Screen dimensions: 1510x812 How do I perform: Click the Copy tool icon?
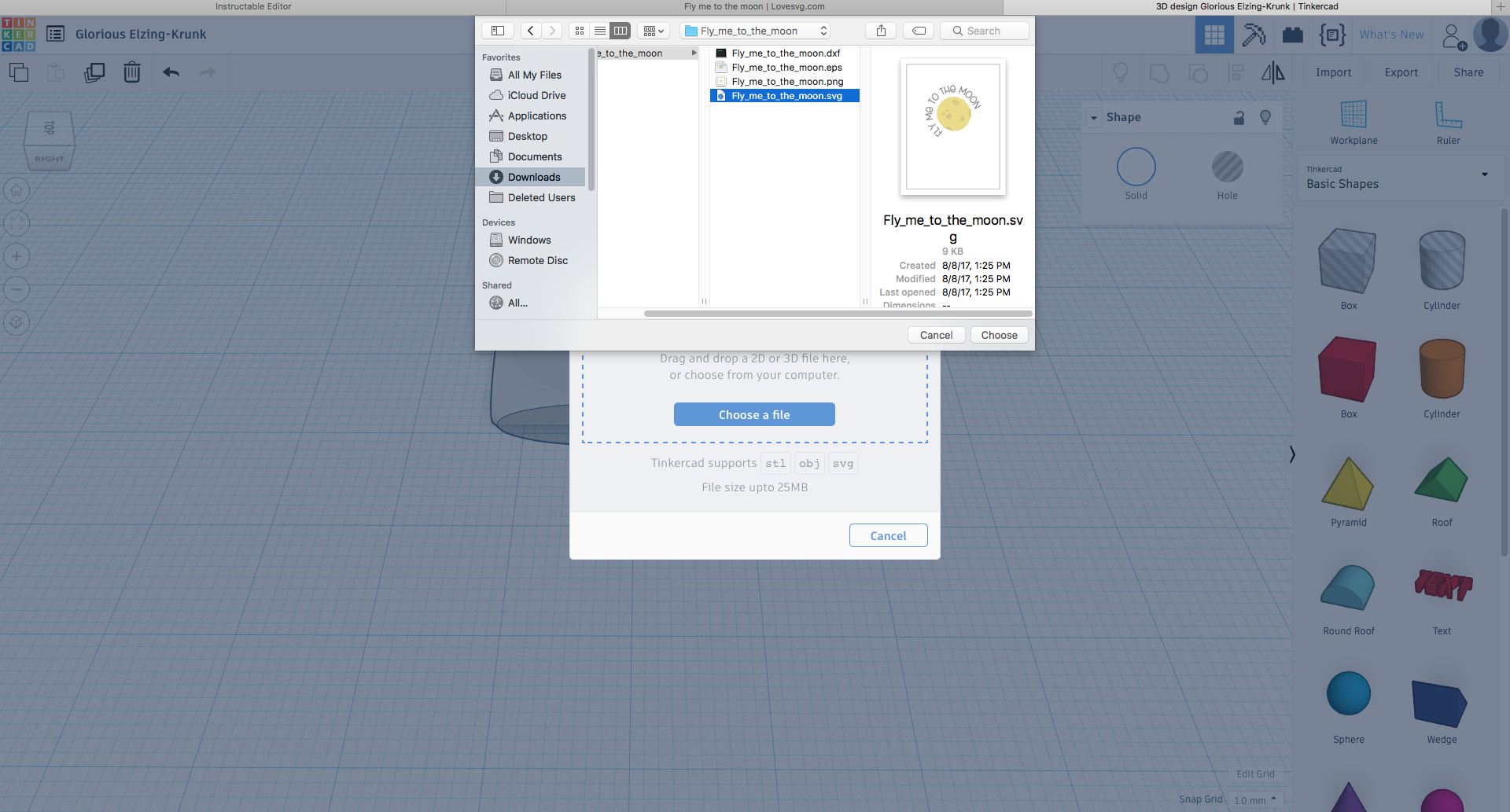pyautogui.click(x=19, y=72)
